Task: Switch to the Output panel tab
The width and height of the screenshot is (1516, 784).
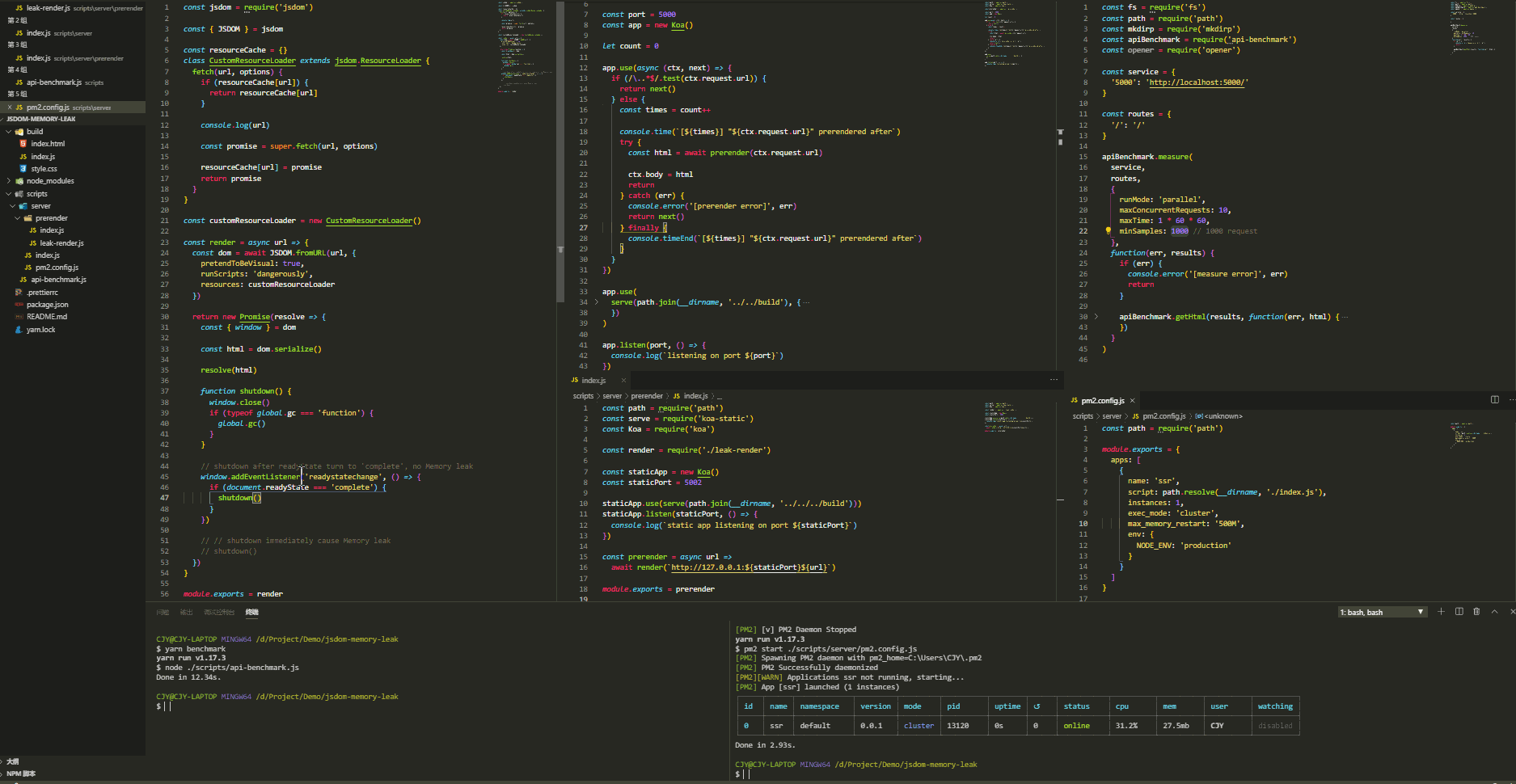Action: pos(187,613)
